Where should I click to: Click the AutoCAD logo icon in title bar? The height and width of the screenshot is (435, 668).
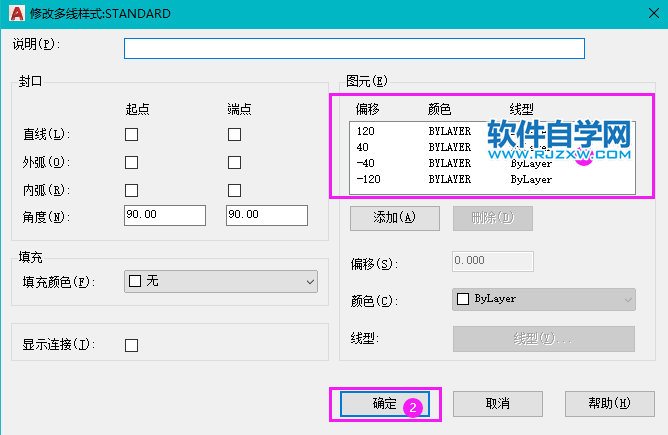tap(17, 14)
